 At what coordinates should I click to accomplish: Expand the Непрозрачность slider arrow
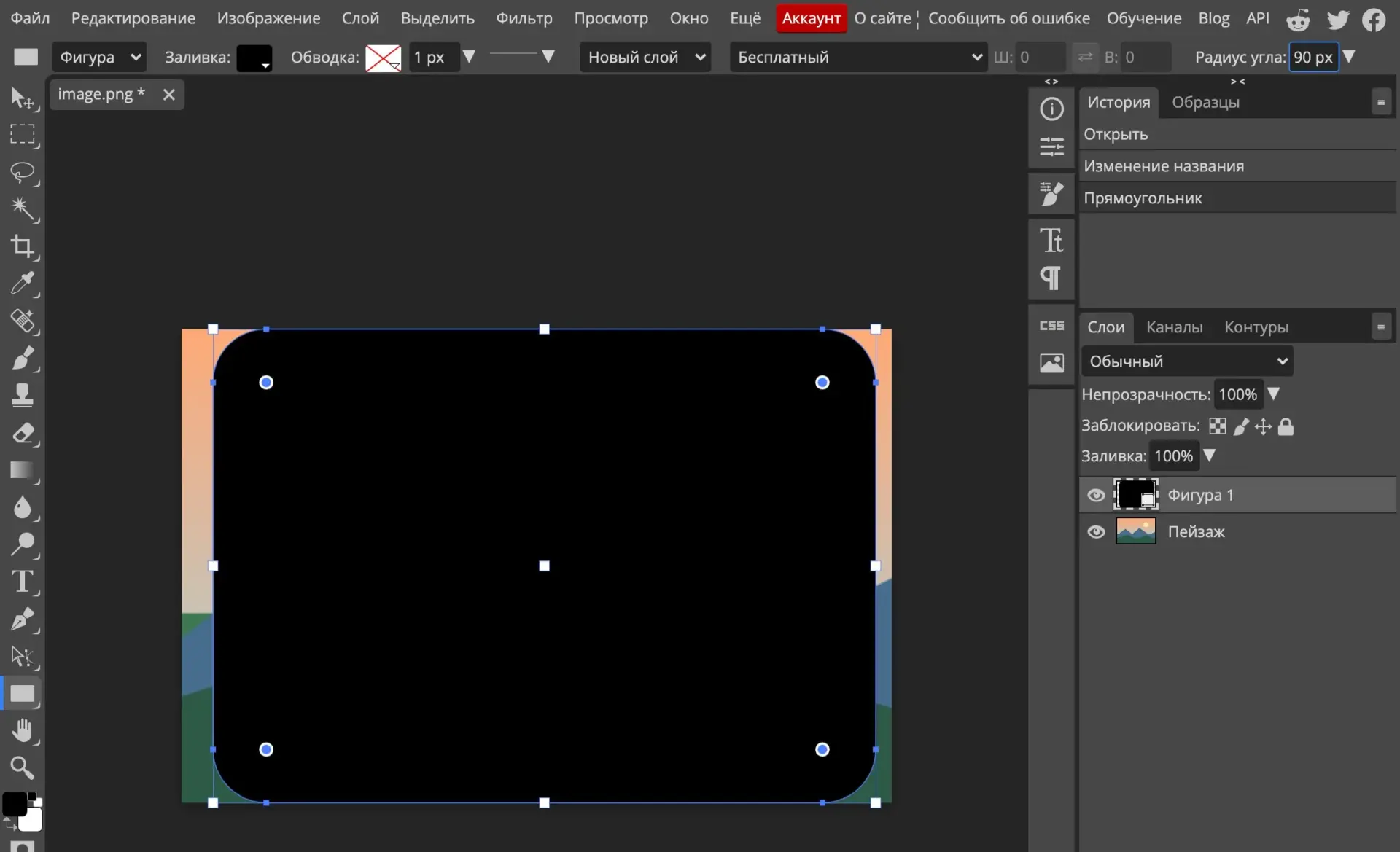point(1273,394)
